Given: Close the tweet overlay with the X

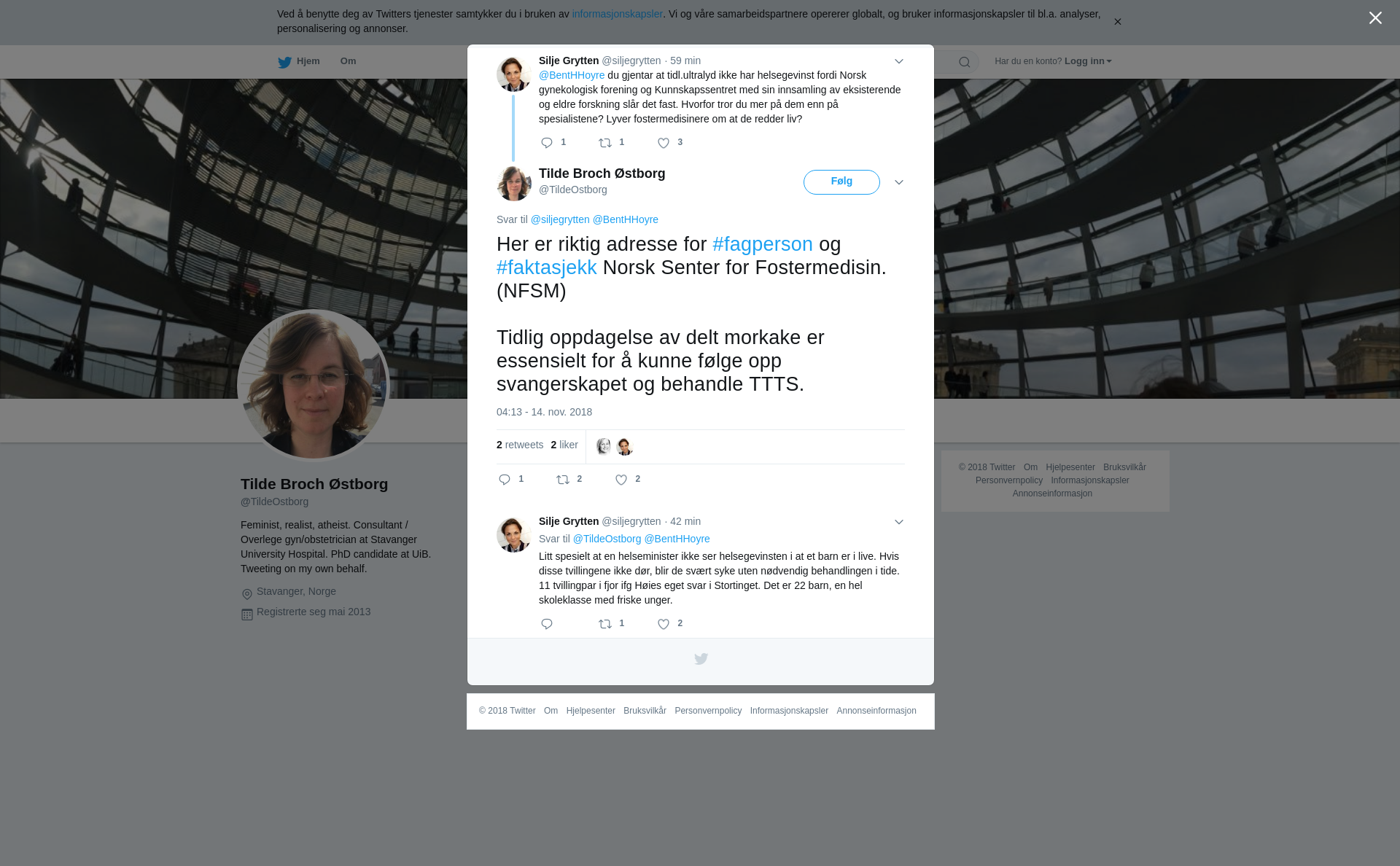Looking at the screenshot, I should 1375,18.
